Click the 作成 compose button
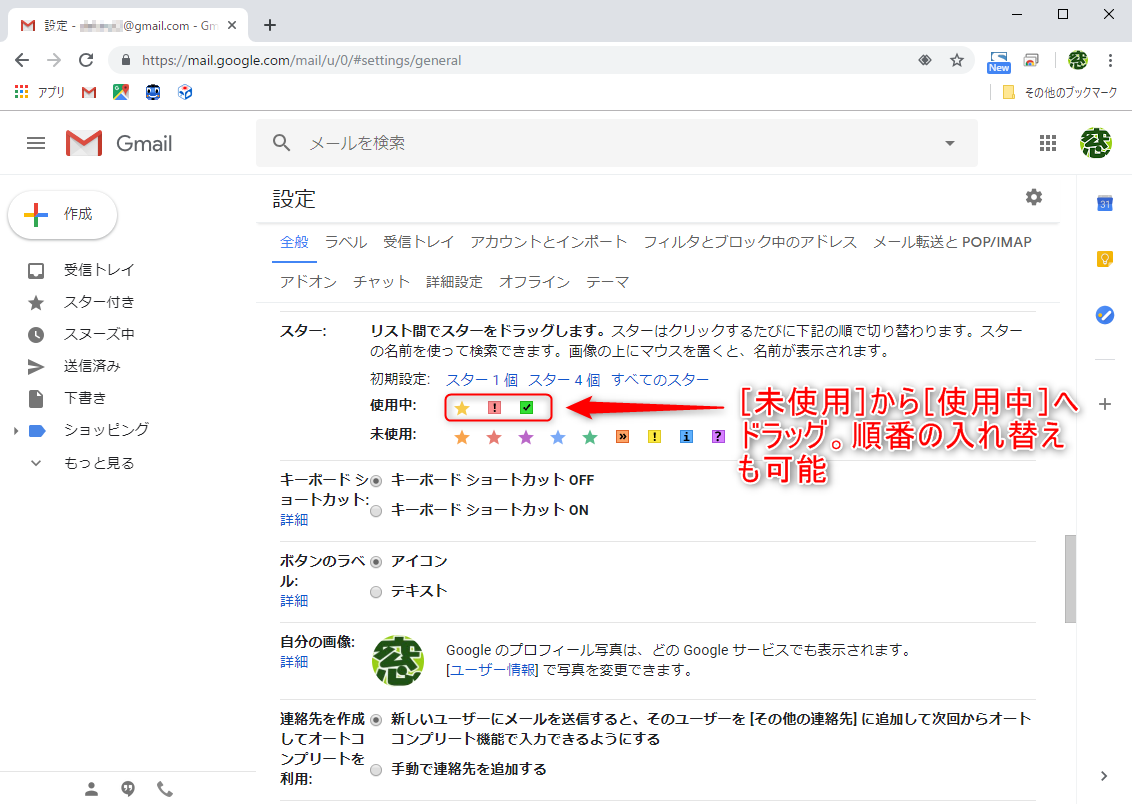The height and width of the screenshot is (804, 1132). tap(62, 214)
